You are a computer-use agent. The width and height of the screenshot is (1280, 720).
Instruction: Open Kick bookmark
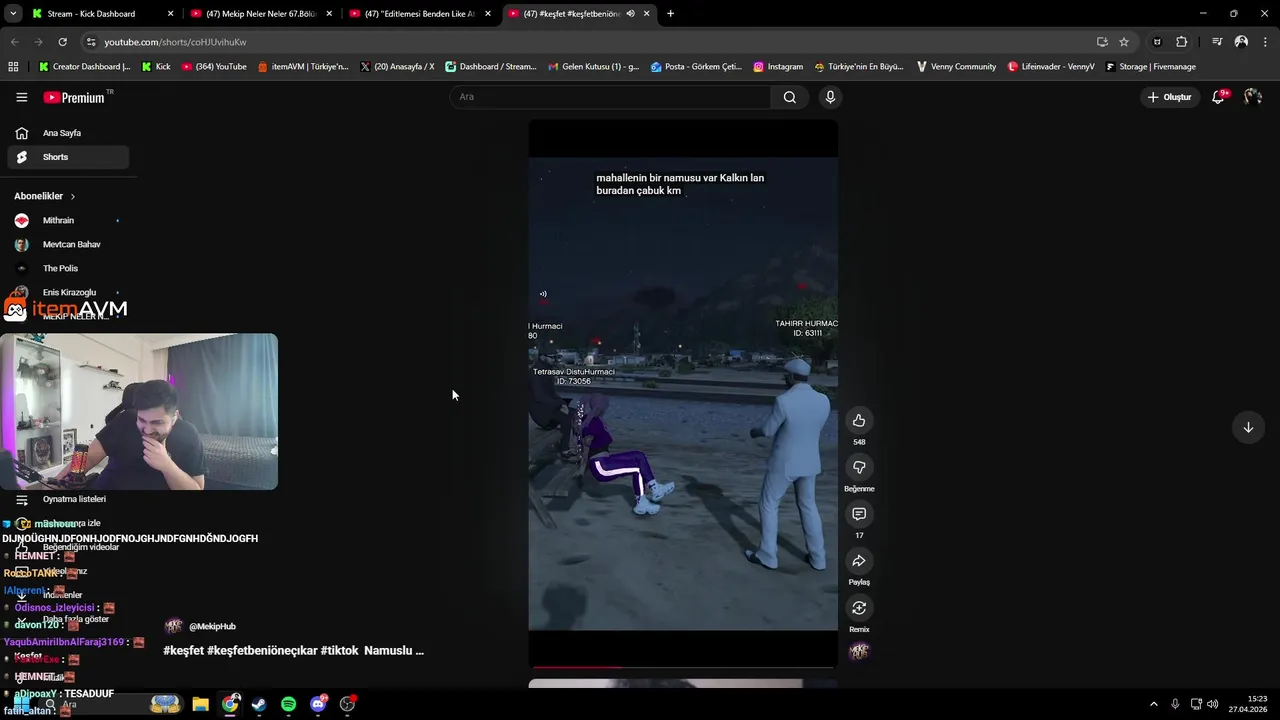pyautogui.click(x=156, y=67)
